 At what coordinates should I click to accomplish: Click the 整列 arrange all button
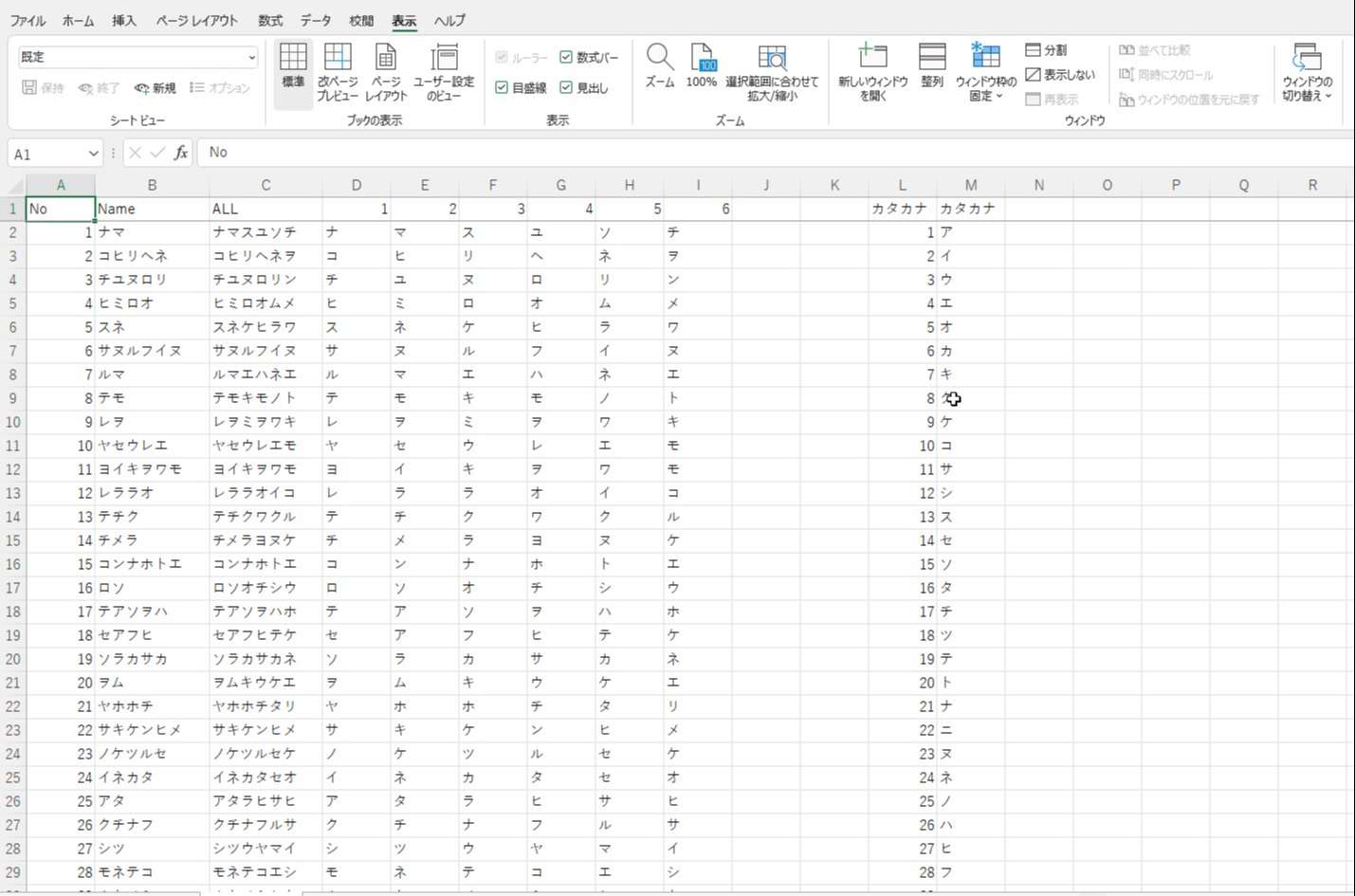[x=932, y=67]
